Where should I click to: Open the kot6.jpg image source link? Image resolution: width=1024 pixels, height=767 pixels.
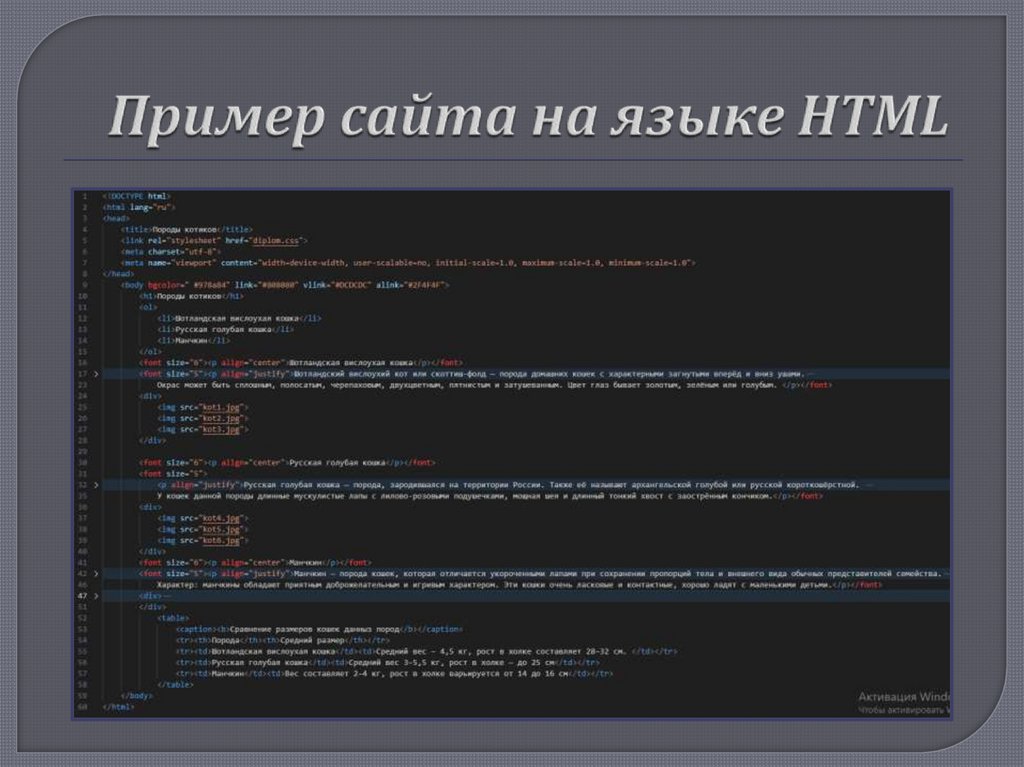(x=221, y=541)
